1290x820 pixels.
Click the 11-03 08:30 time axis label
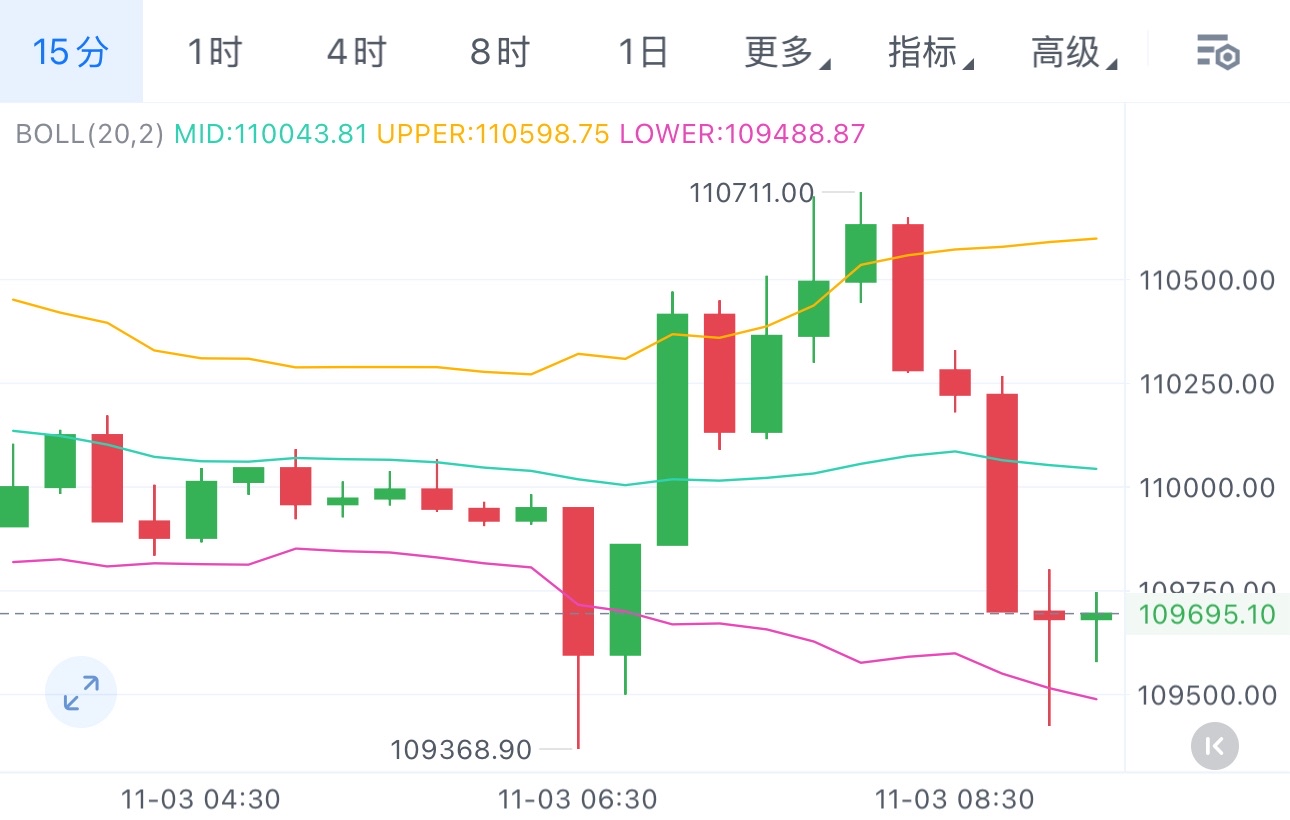point(954,800)
